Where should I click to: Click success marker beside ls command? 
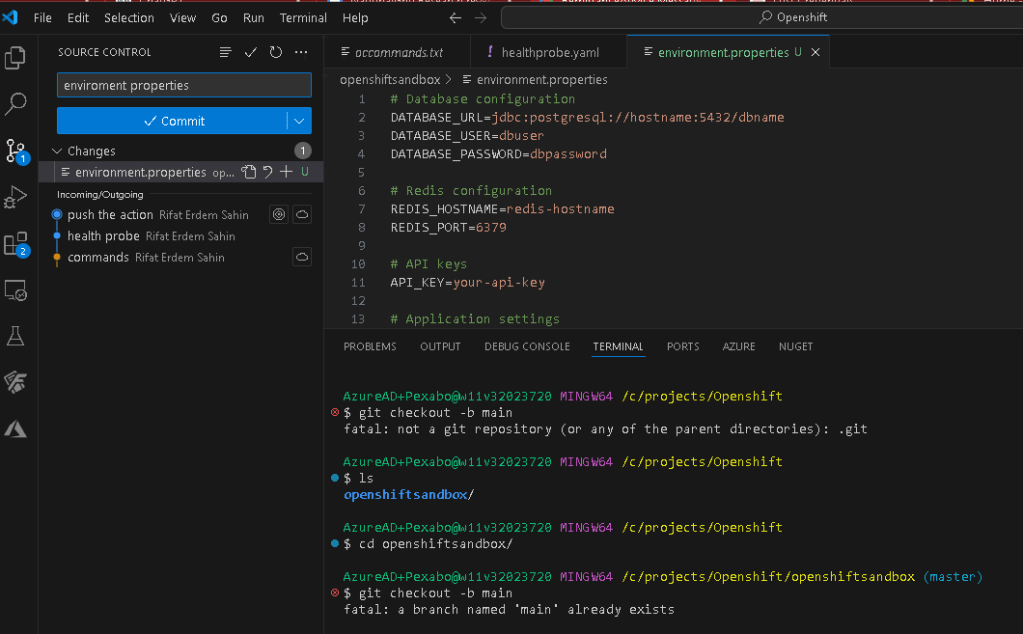(335, 478)
